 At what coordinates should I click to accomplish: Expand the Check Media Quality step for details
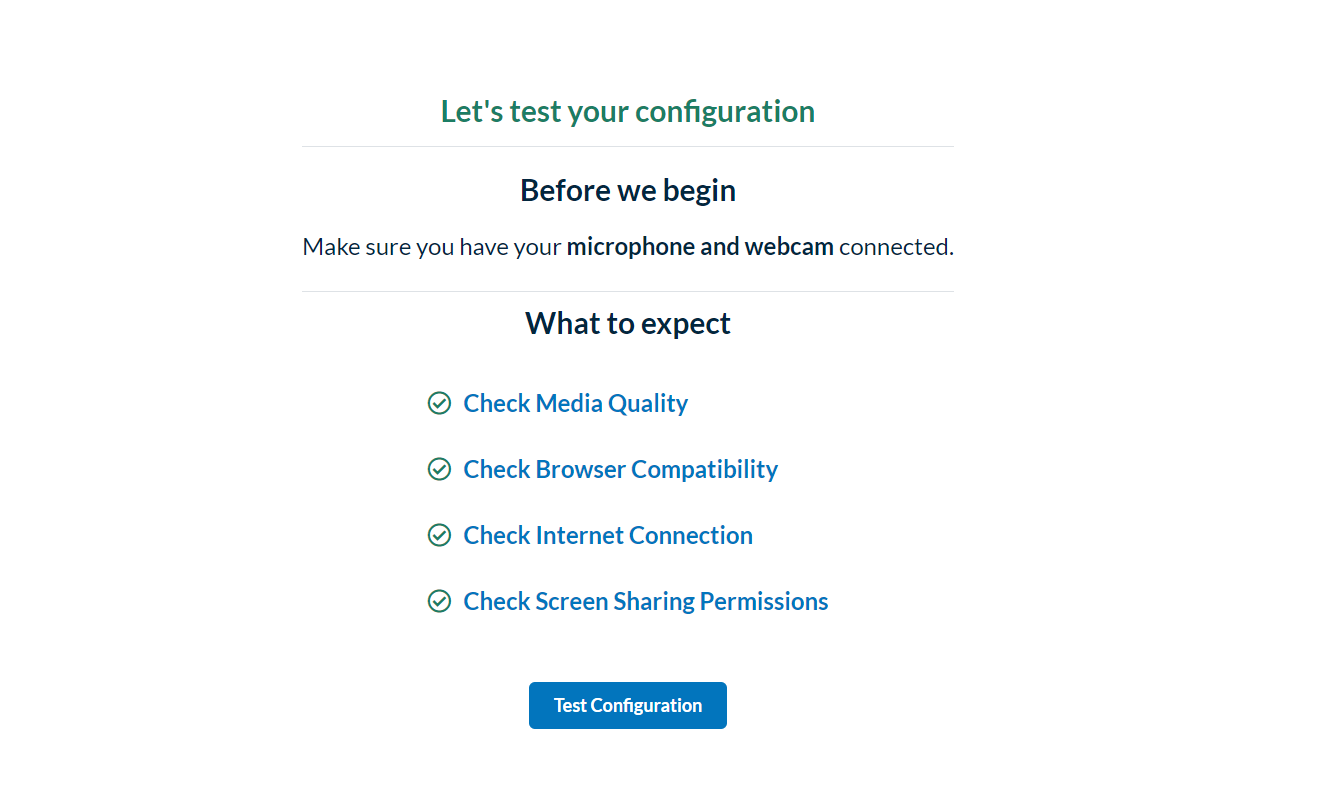575,403
